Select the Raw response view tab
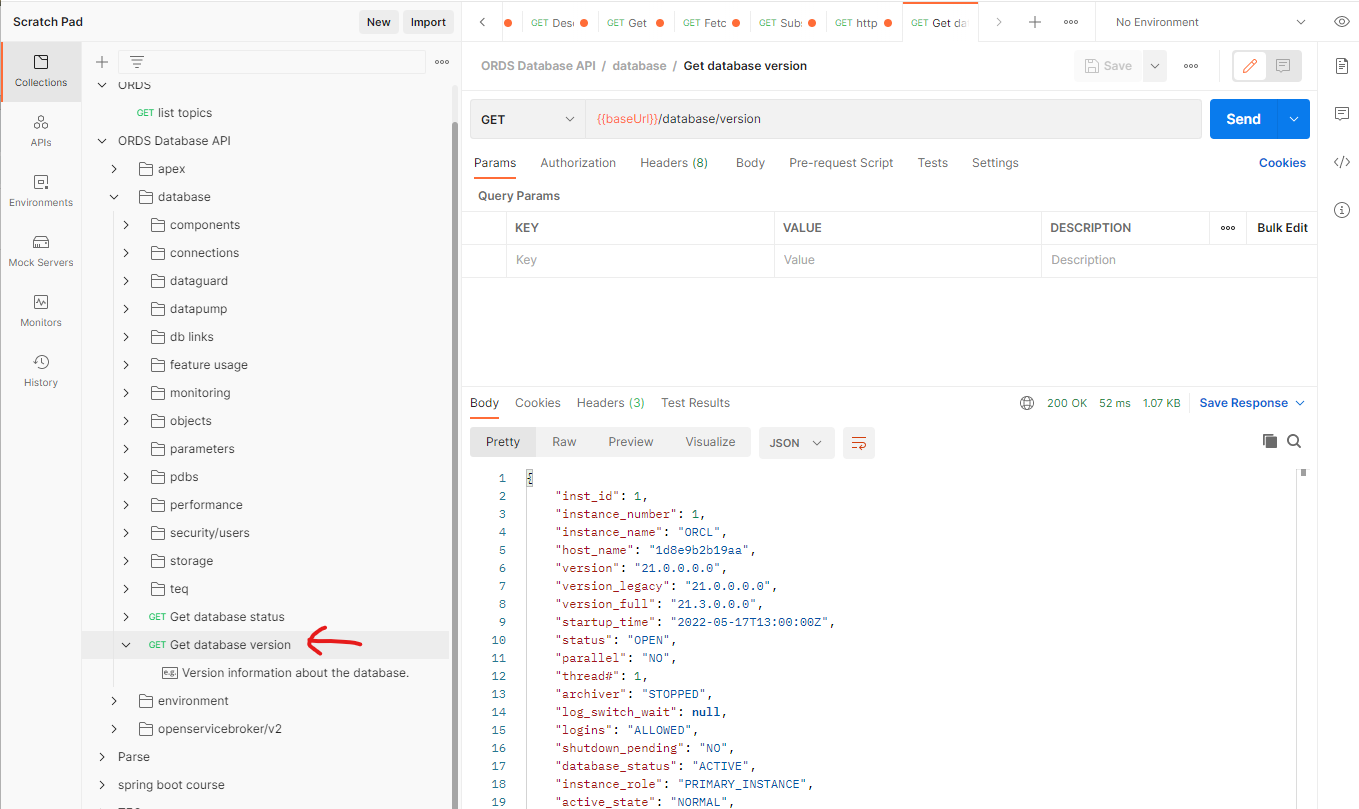 point(564,442)
